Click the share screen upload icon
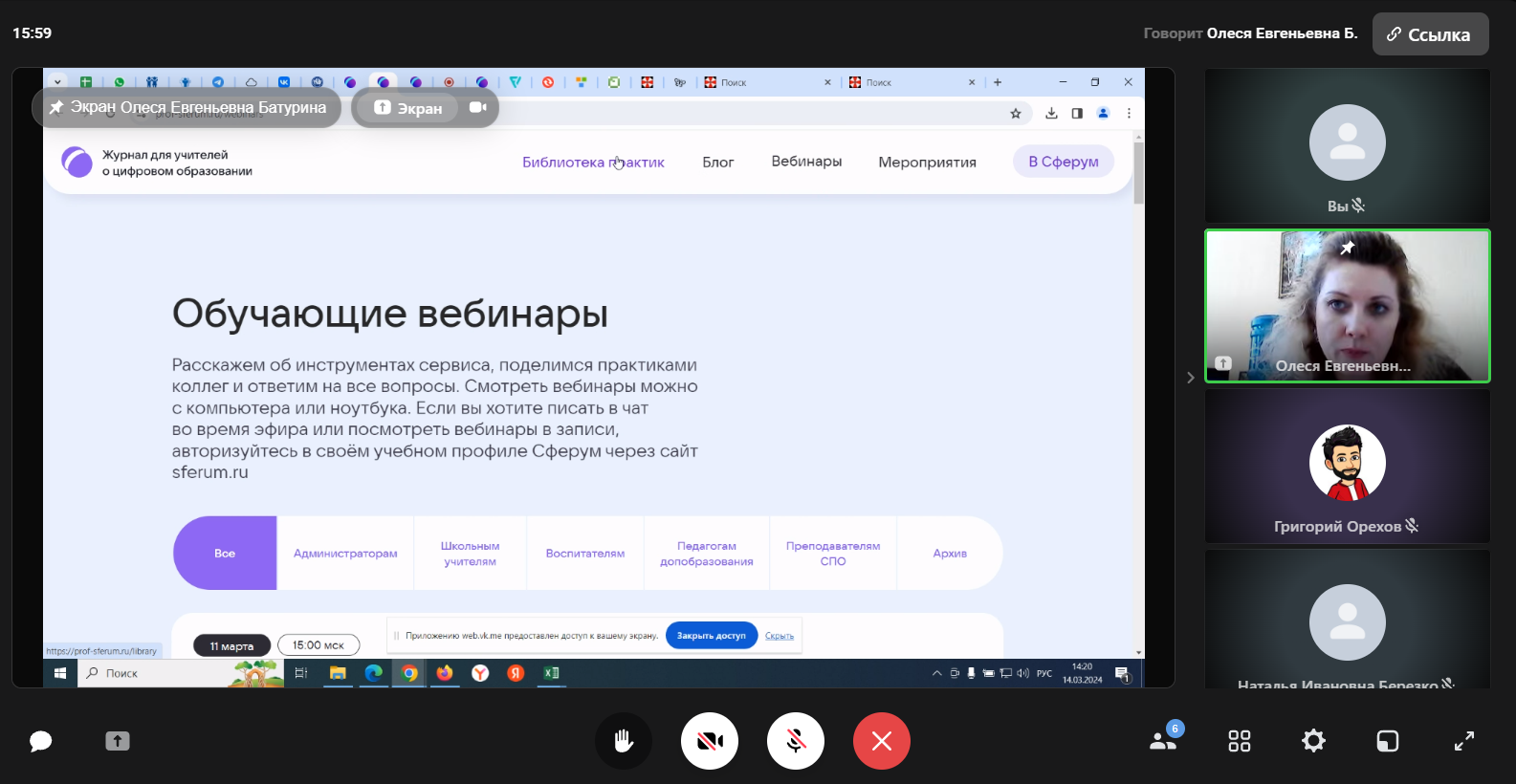This screenshot has width=1516, height=784. point(118,741)
